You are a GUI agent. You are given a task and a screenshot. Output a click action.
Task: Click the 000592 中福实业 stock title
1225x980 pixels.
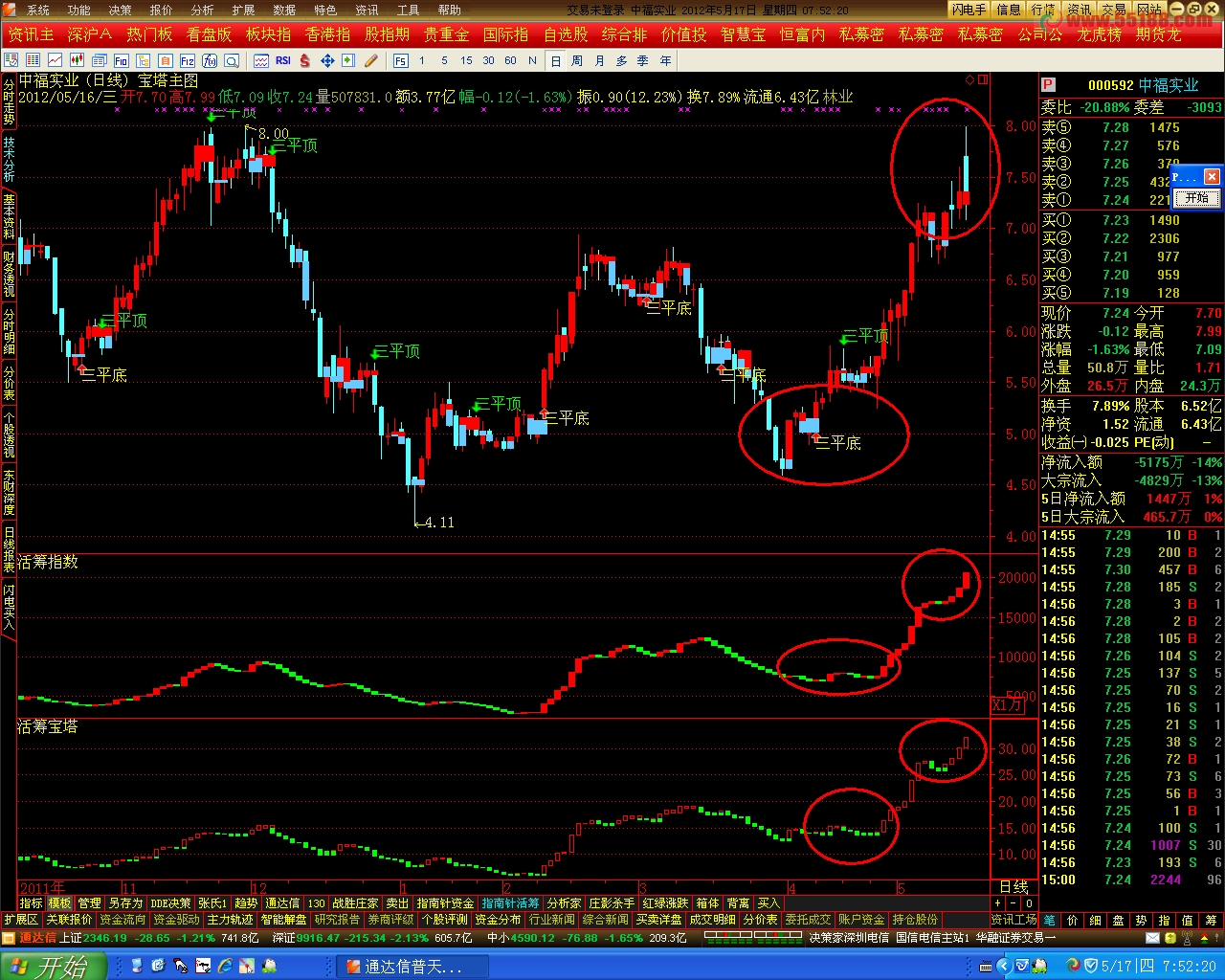click(x=1143, y=85)
